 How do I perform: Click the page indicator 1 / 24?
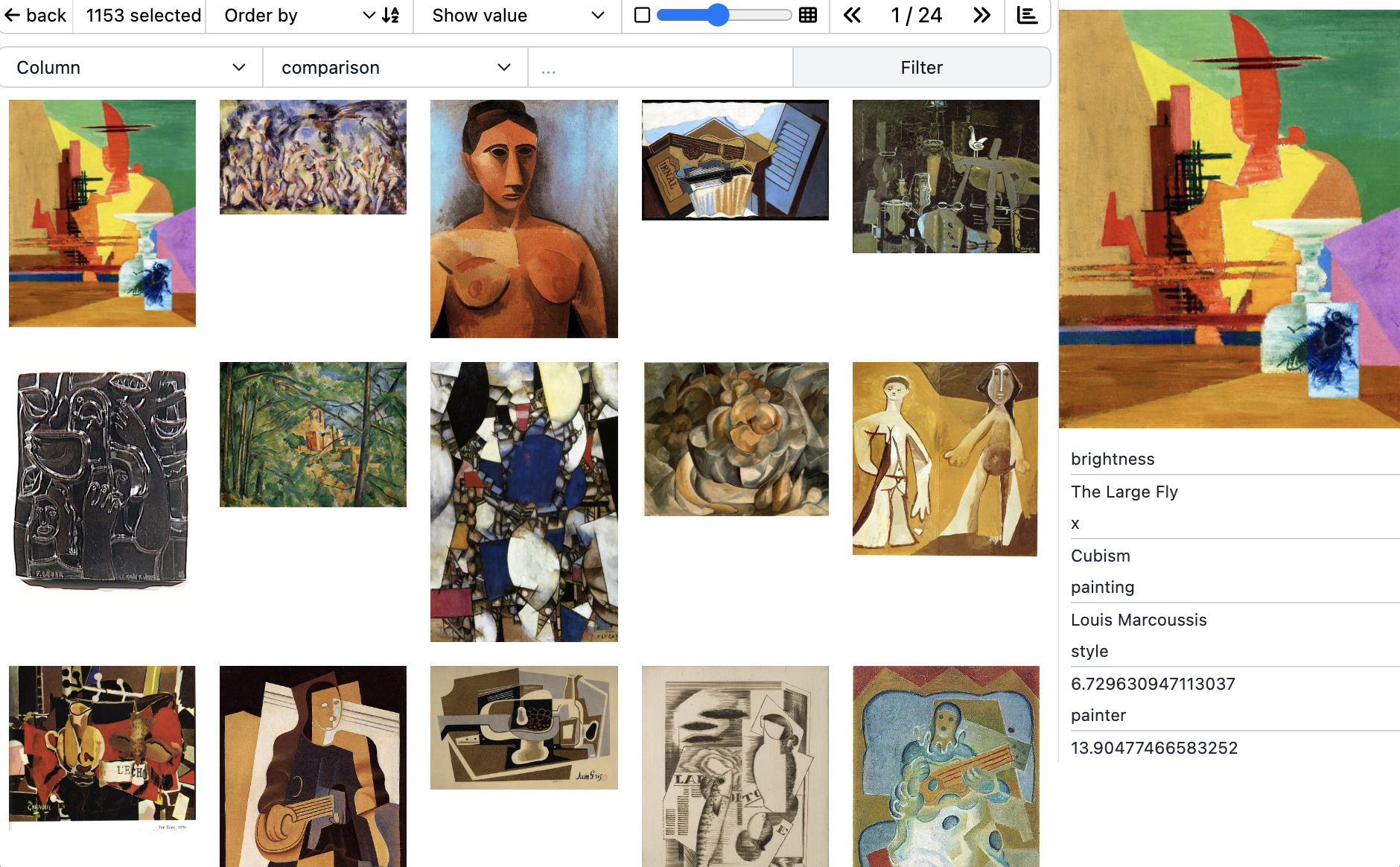[917, 16]
